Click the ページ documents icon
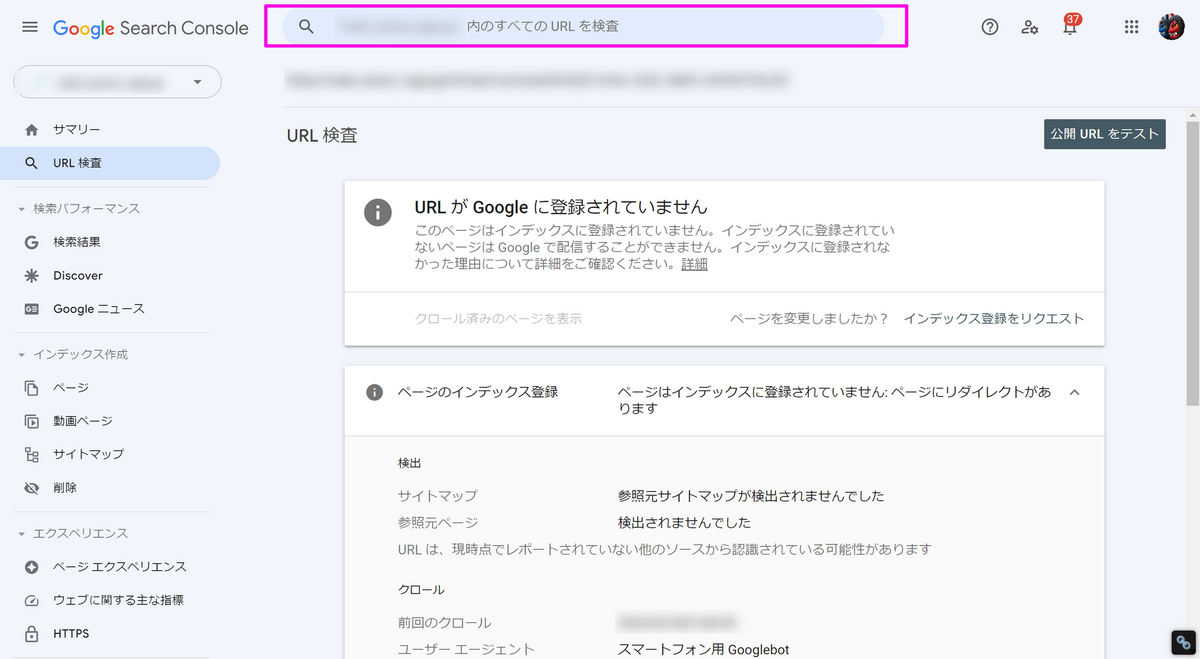The width and height of the screenshot is (1200, 659). (x=32, y=388)
